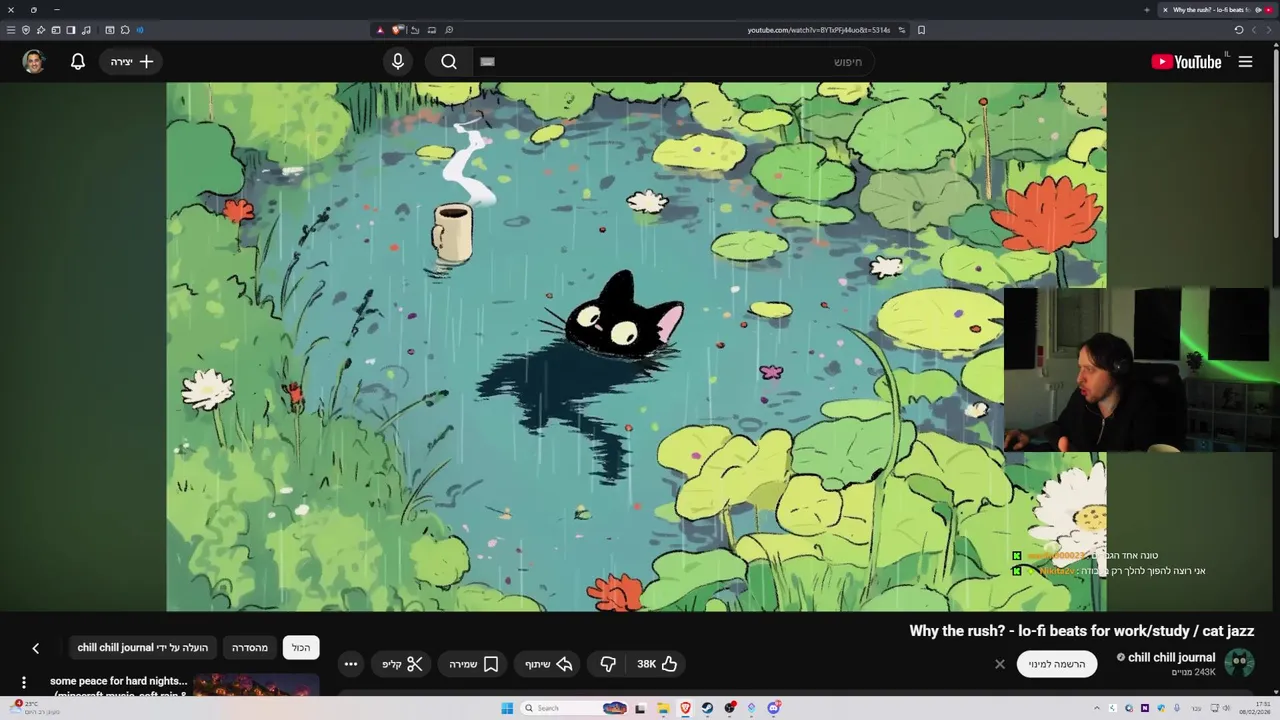
Task: Close the 'Why the rush?' browser tab
Action: pos(1165,10)
